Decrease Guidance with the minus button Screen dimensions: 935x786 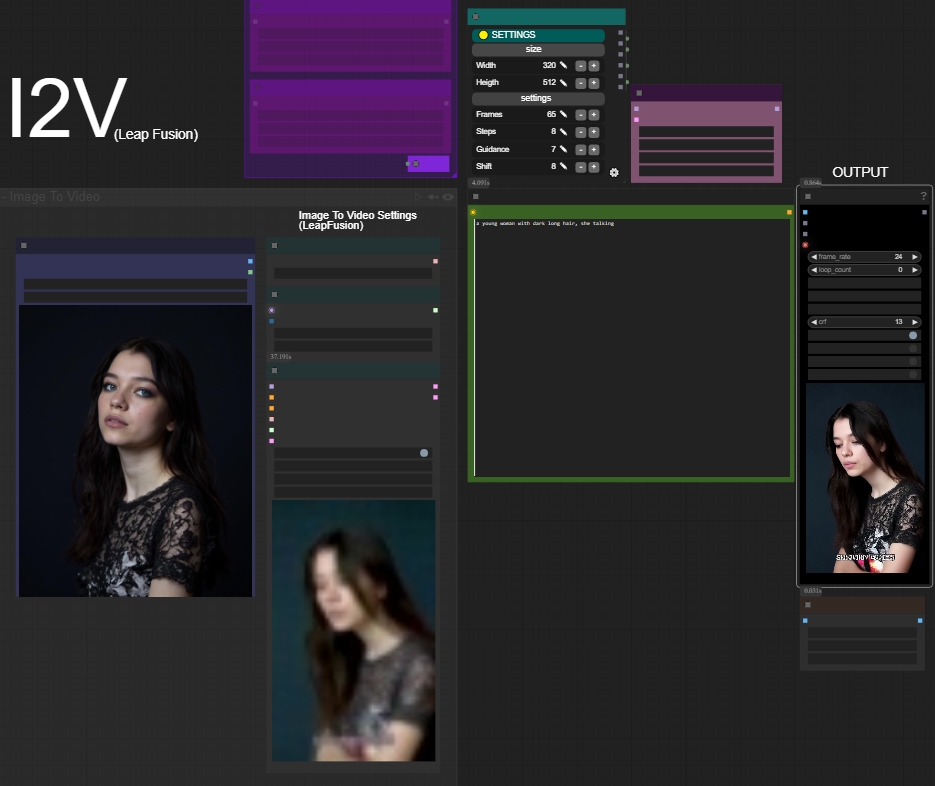[581, 150]
